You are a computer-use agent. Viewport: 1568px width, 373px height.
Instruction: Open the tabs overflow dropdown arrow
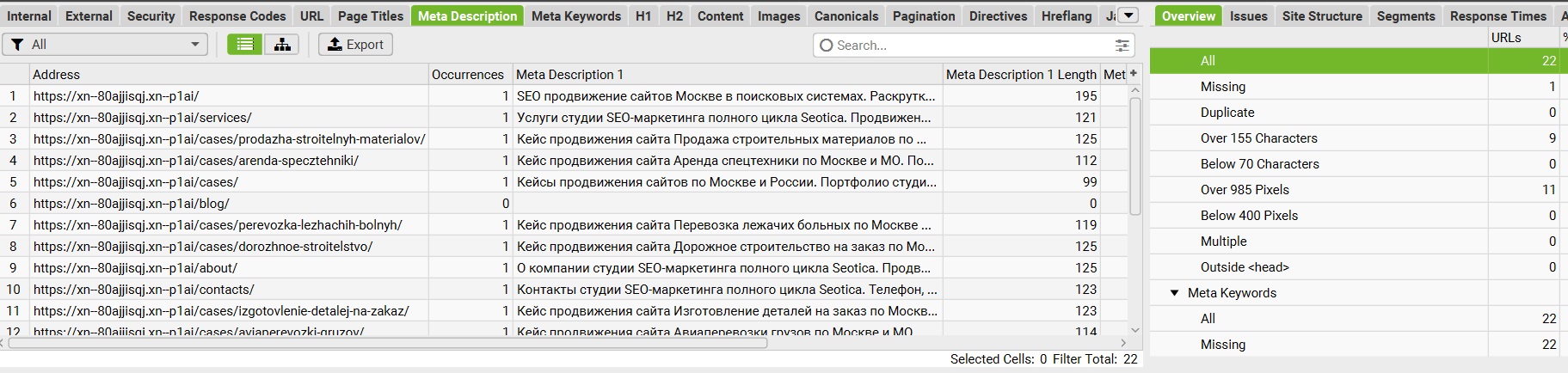click(1128, 15)
